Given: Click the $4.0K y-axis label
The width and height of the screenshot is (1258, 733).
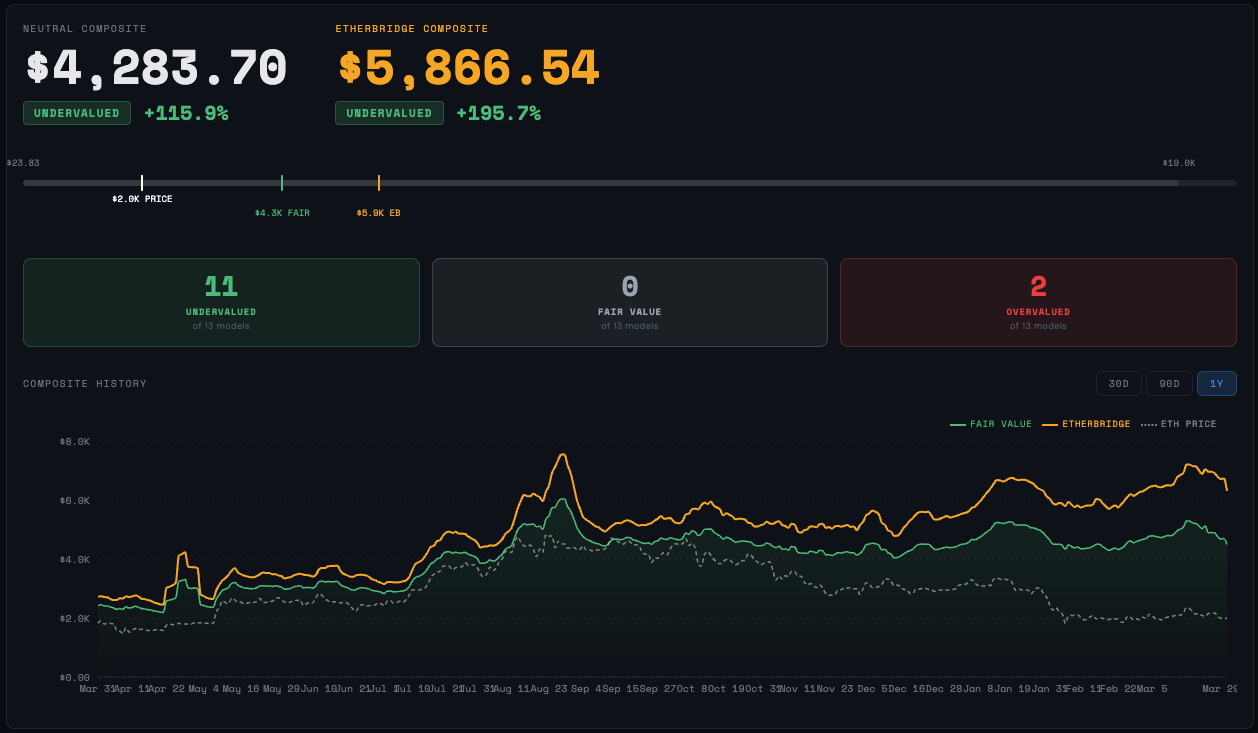Looking at the screenshot, I should [x=75, y=559].
